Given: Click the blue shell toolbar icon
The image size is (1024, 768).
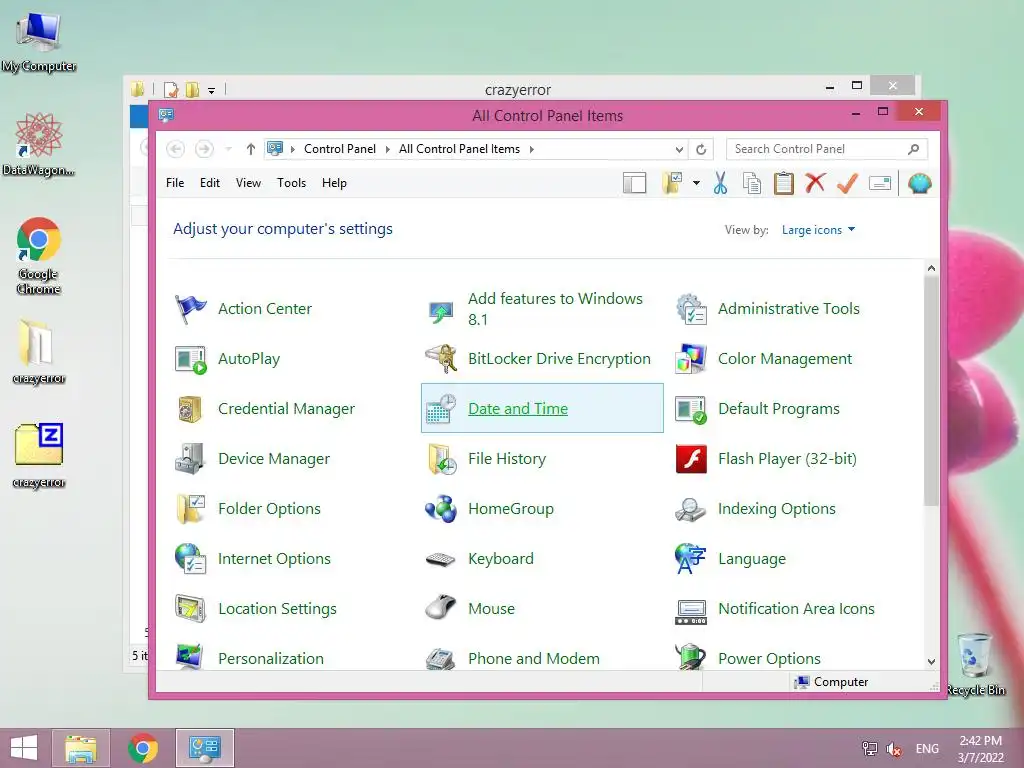Looking at the screenshot, I should [x=920, y=184].
